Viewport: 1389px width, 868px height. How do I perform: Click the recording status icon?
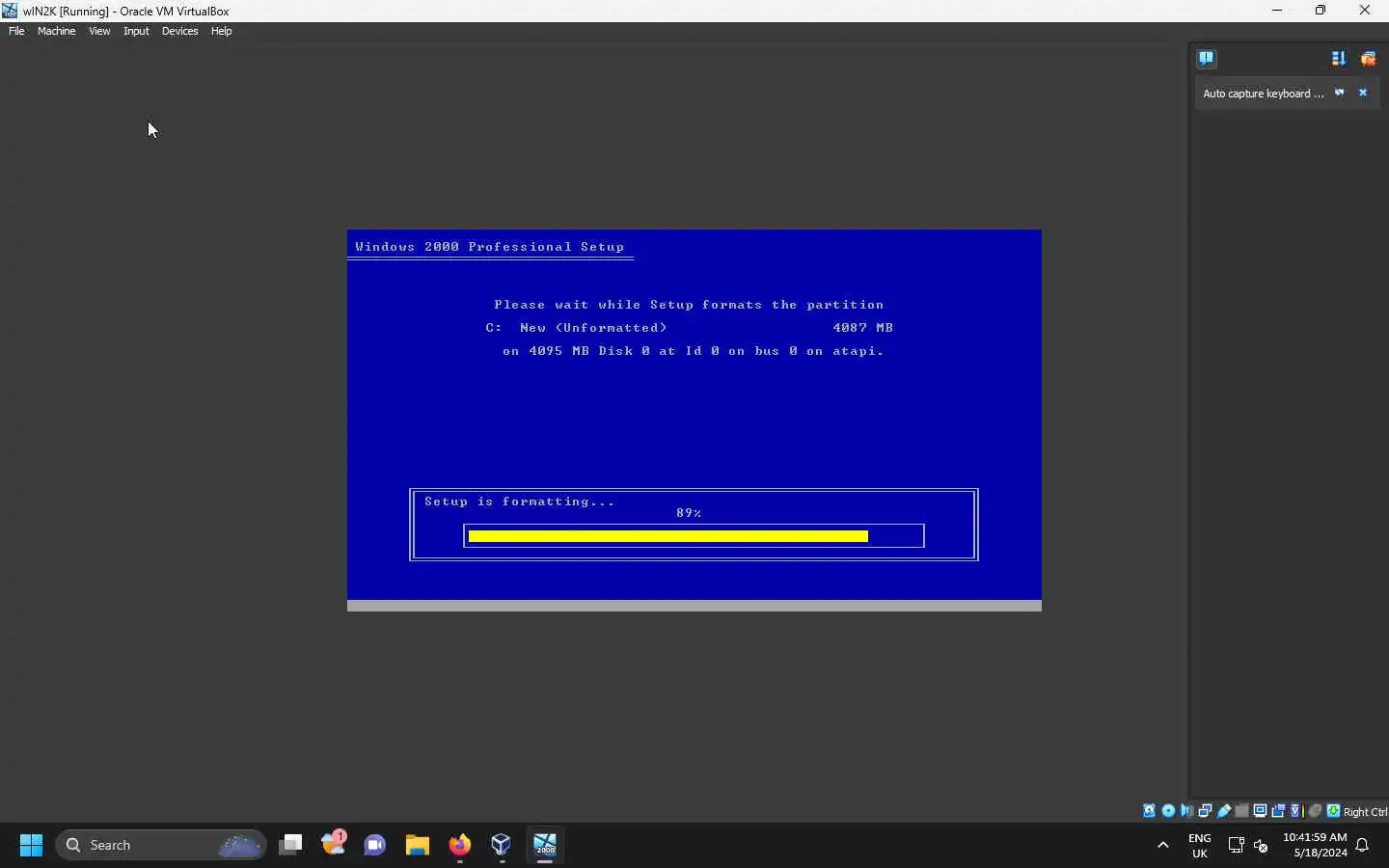pyautogui.click(x=1278, y=811)
